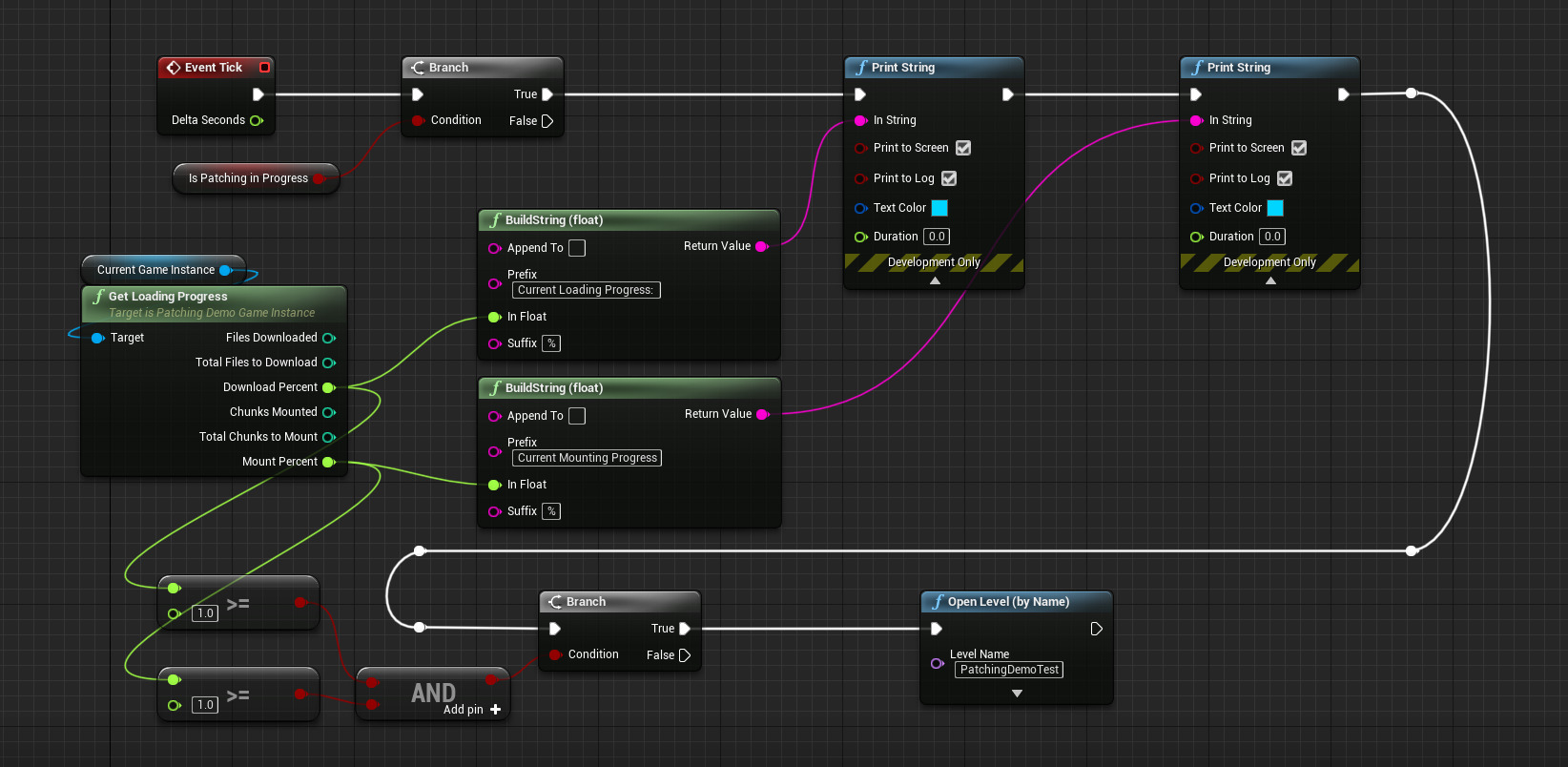The width and height of the screenshot is (1568, 767).
Task: Select the Get Loading Progress node title
Action: coord(168,297)
